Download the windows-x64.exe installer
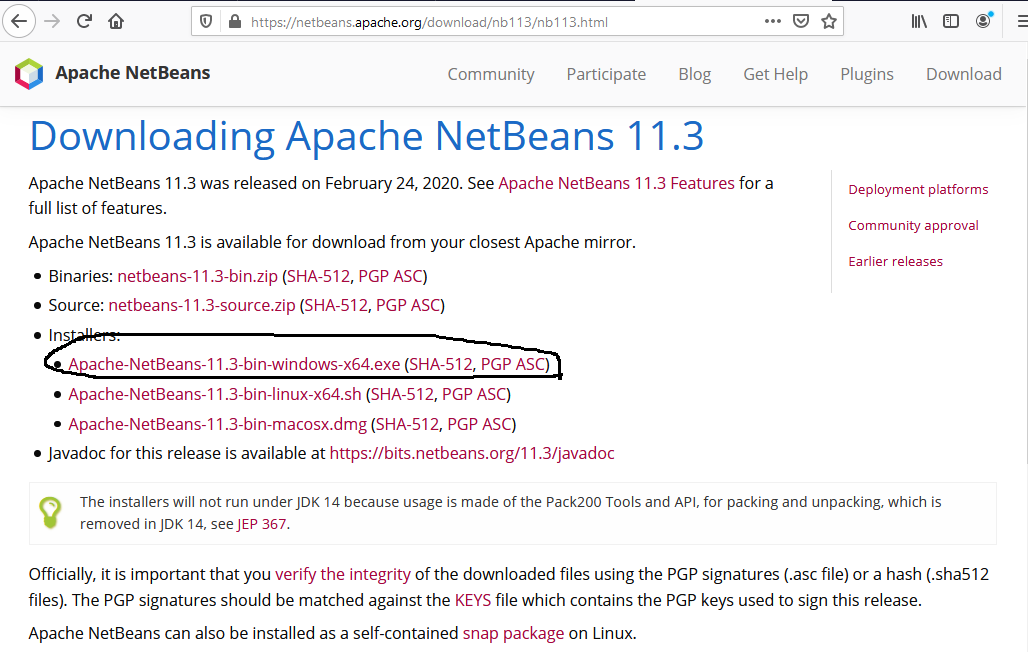The width and height of the screenshot is (1028, 652). click(x=234, y=364)
